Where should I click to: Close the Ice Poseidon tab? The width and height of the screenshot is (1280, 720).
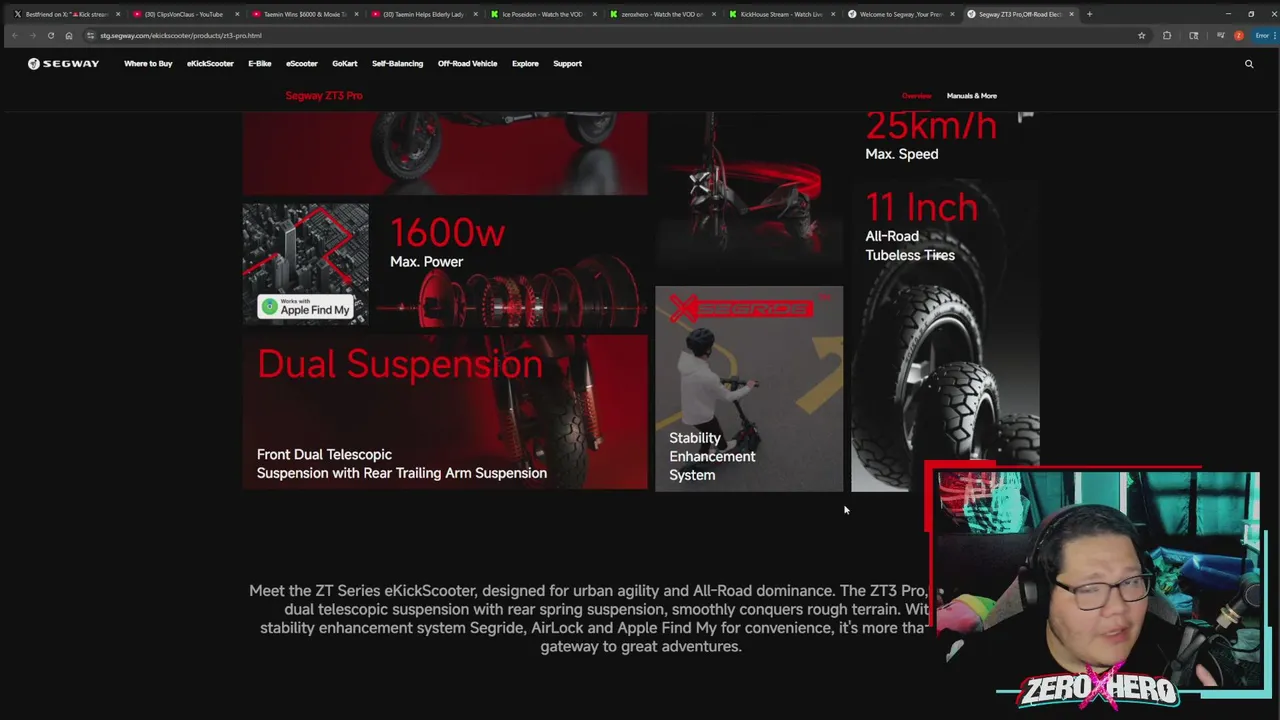(595, 14)
